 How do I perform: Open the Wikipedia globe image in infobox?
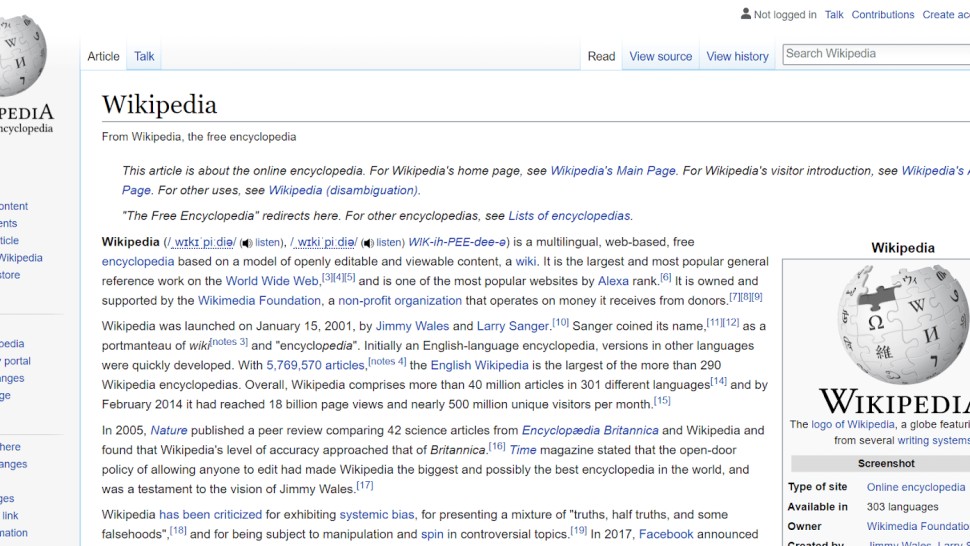(x=903, y=324)
